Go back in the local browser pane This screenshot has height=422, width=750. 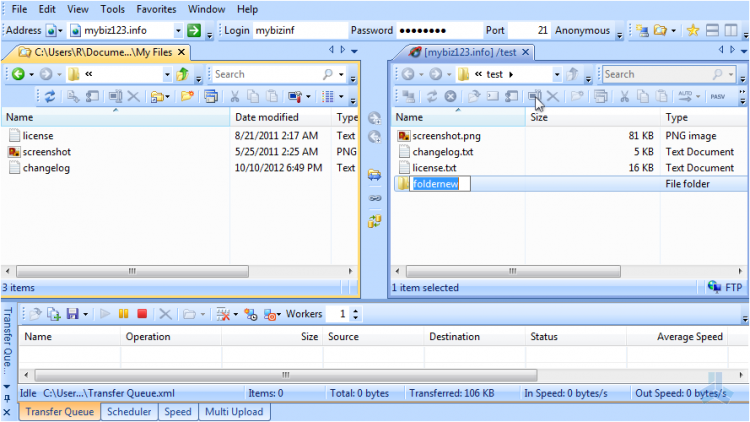pyautogui.click(x=18, y=74)
